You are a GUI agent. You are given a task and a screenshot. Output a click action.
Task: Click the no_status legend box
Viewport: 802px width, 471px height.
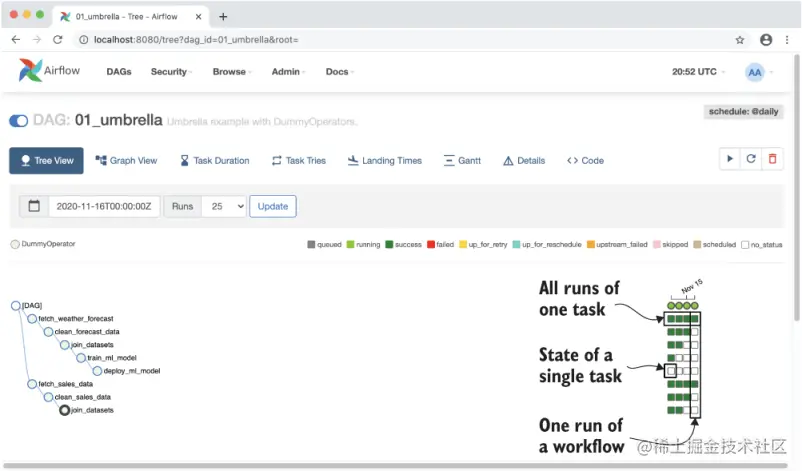tap(745, 244)
